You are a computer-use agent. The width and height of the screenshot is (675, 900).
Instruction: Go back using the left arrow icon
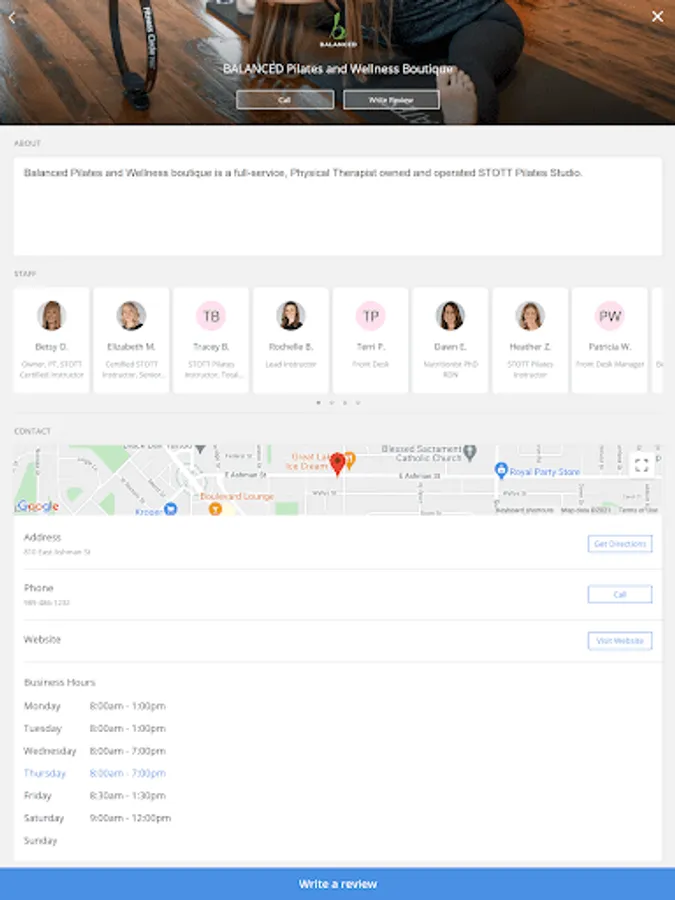pyautogui.click(x=11, y=17)
